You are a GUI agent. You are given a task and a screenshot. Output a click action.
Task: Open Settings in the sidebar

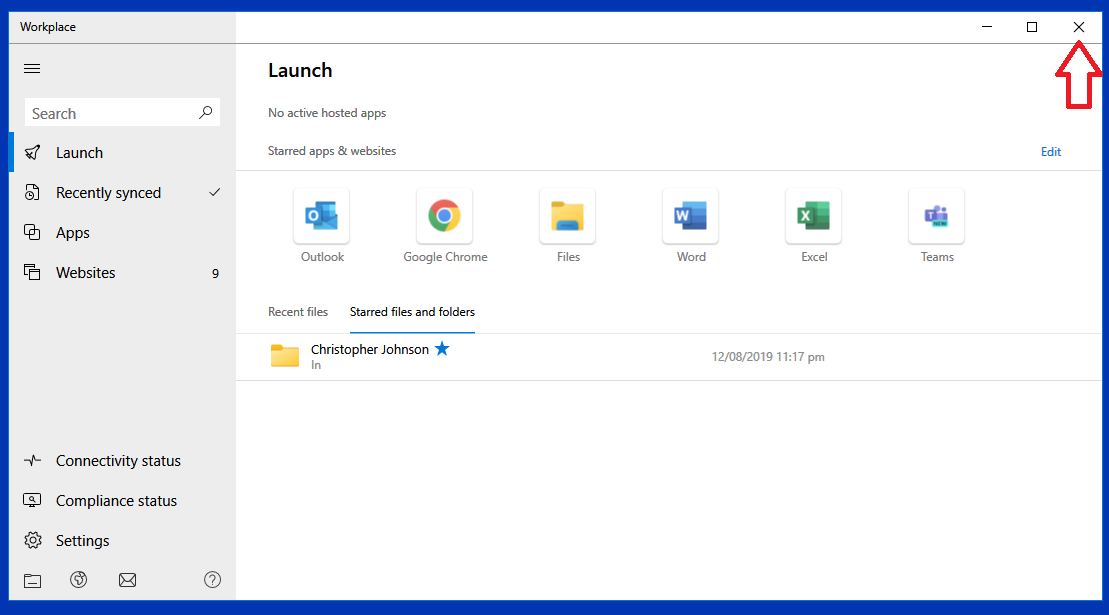click(122, 541)
